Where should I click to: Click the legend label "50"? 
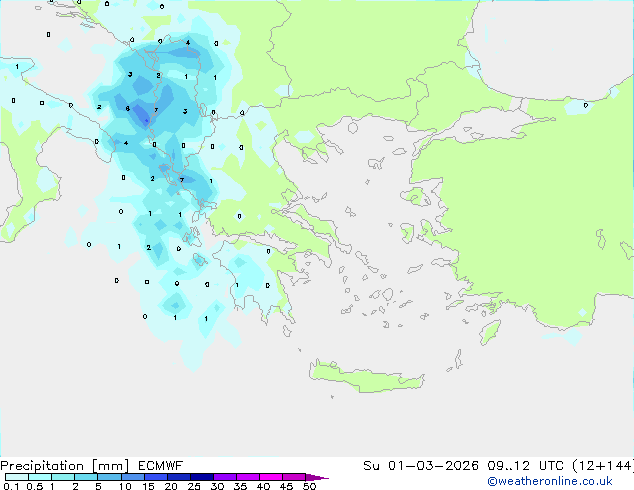coord(310,486)
